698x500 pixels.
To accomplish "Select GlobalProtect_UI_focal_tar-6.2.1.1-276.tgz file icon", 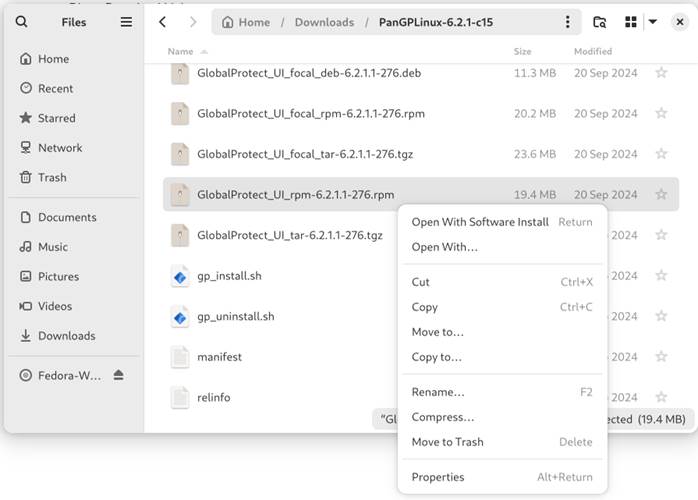I will [180, 154].
